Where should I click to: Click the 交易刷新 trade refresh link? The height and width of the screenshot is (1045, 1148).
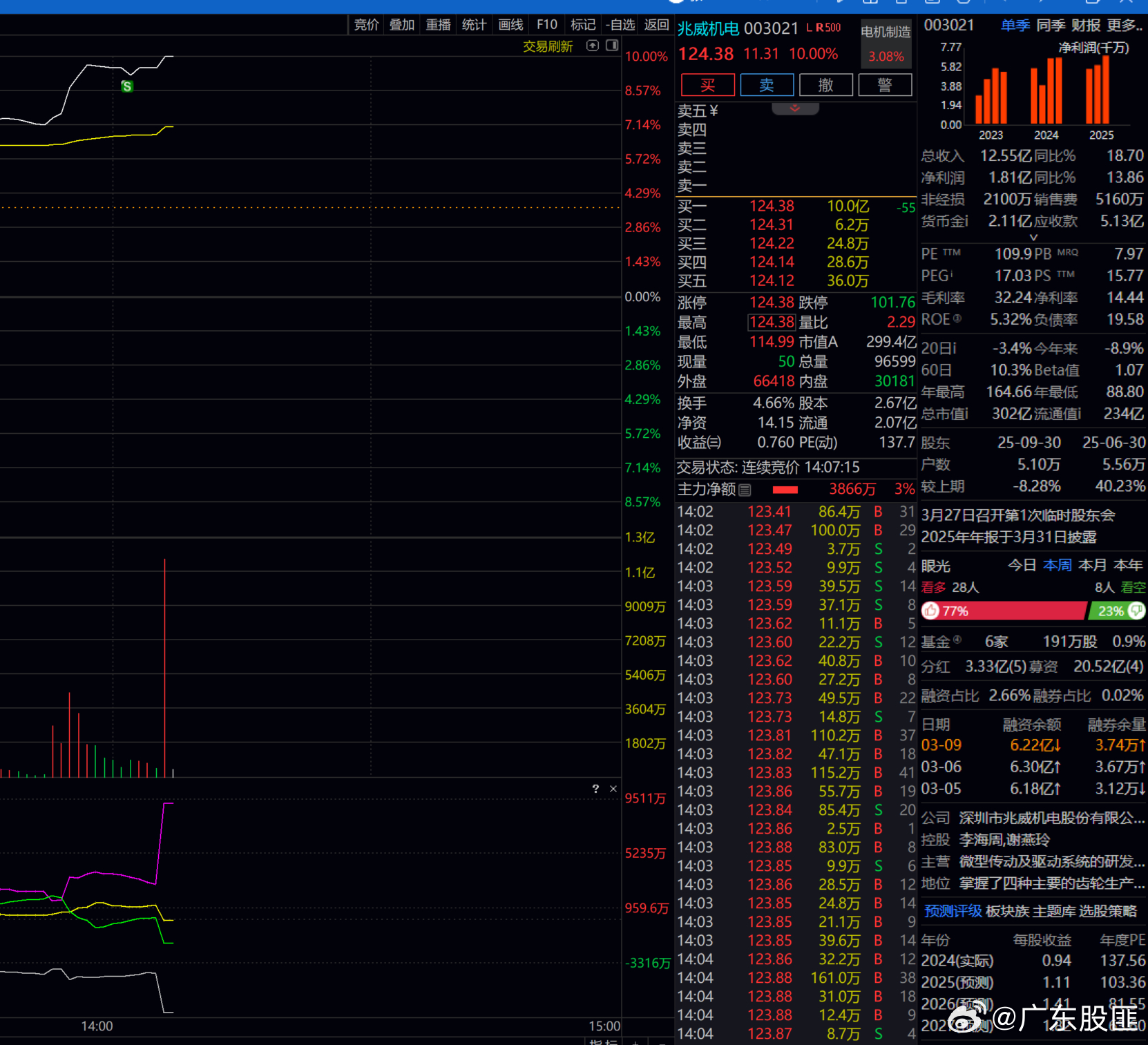548,46
